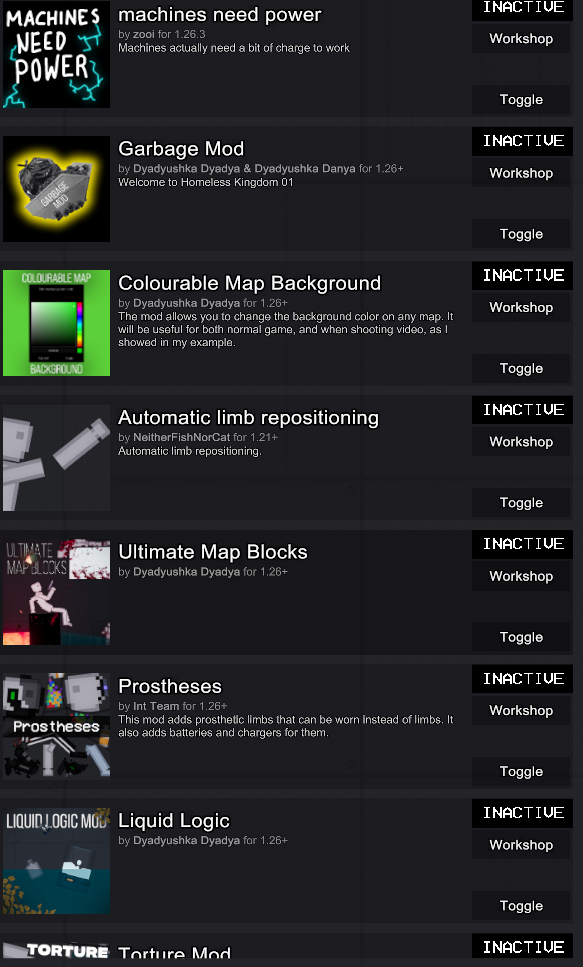This screenshot has width=583, height=967.
Task: Click INACTIVE status on Colourable Map Background
Action: tap(521, 275)
